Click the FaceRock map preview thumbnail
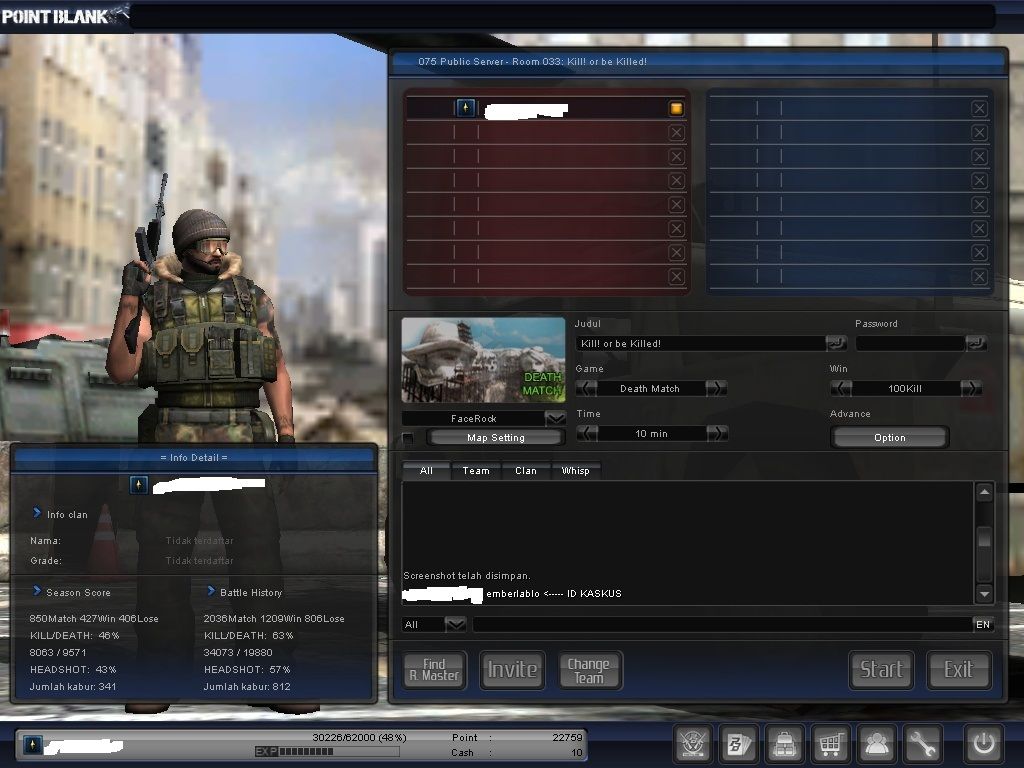The image size is (1024, 768). (483, 360)
